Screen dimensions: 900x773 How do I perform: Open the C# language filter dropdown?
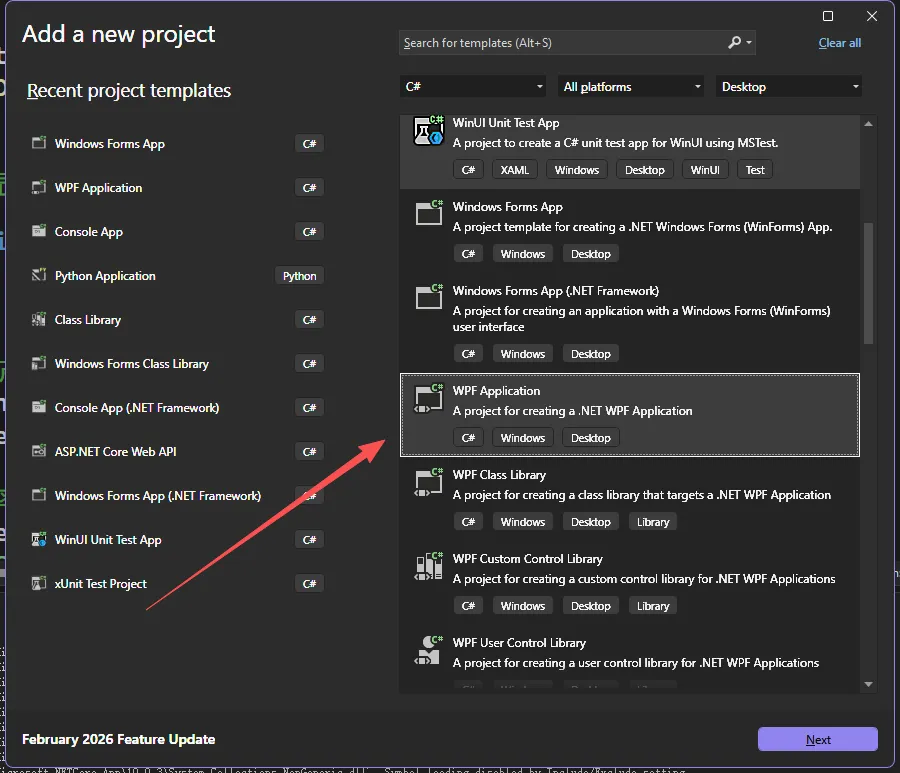tap(473, 87)
